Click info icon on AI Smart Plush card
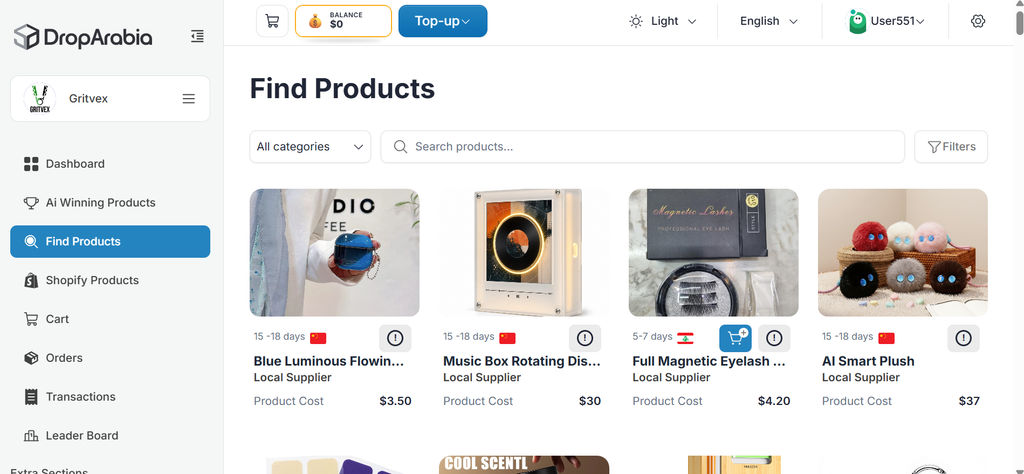This screenshot has height=474, width=1024. pos(963,338)
